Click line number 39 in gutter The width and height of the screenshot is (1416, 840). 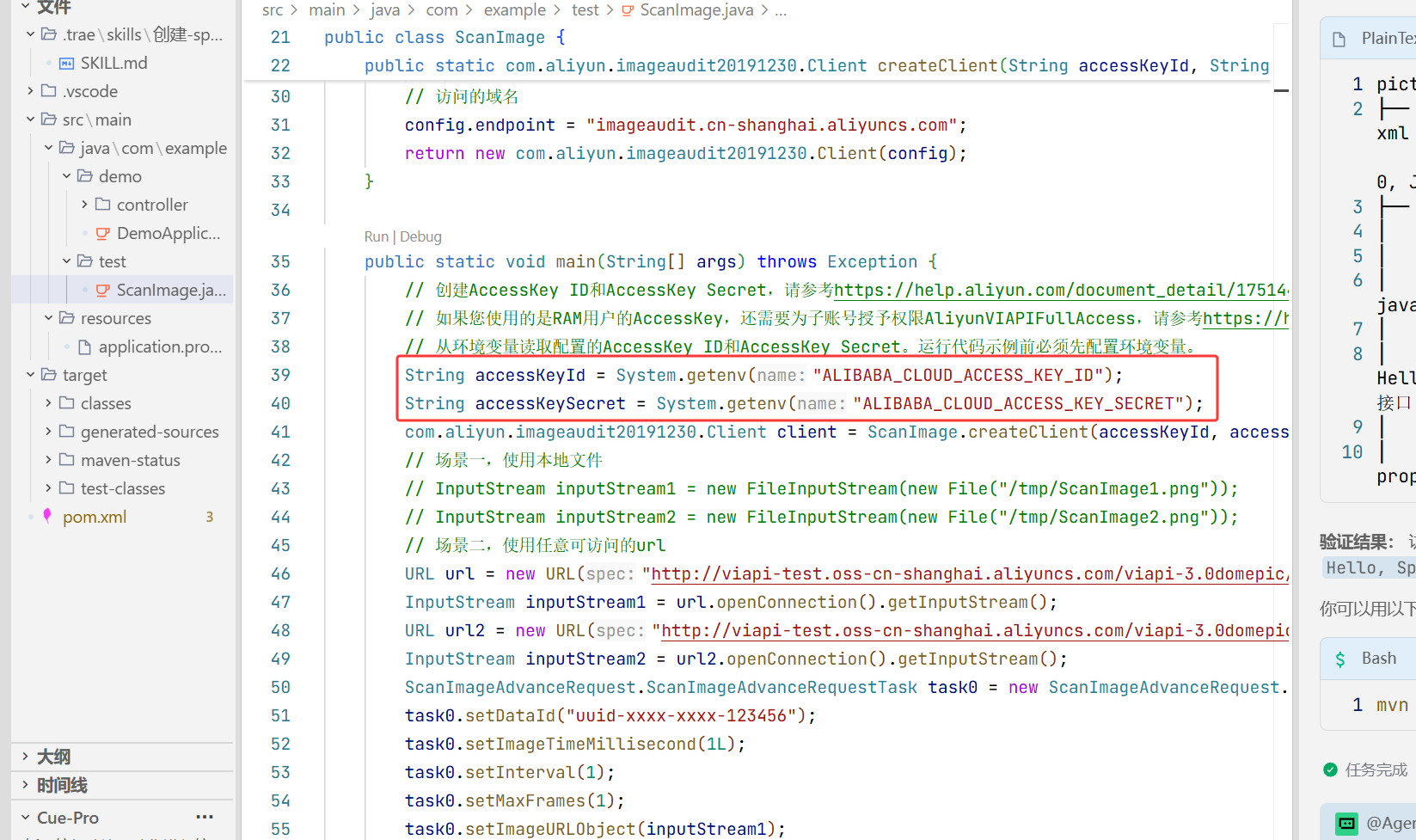280,376
